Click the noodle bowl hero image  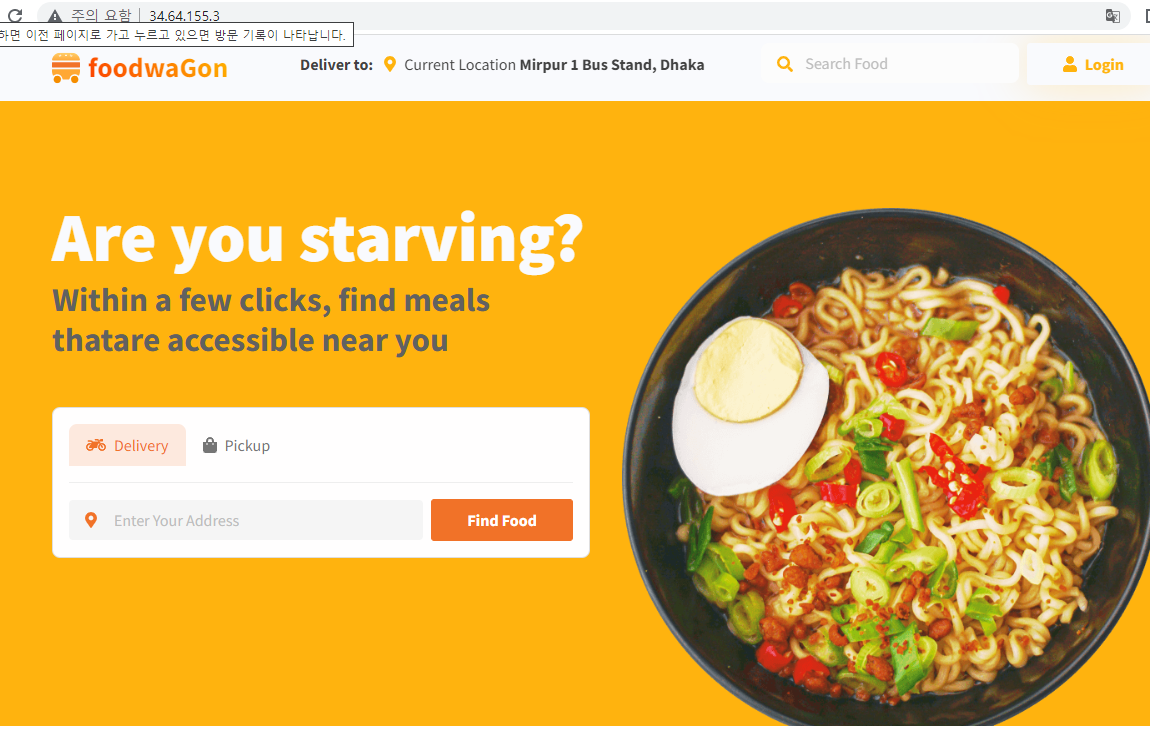click(x=886, y=467)
